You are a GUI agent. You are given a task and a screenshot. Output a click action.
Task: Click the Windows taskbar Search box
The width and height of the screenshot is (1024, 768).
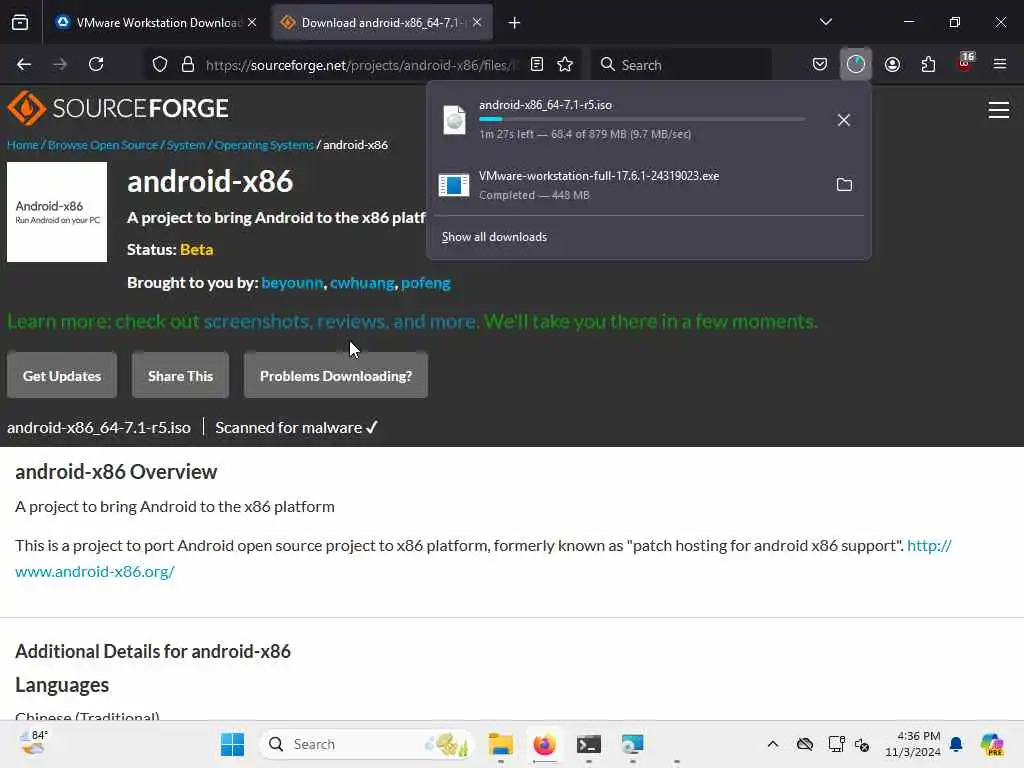pos(366,744)
